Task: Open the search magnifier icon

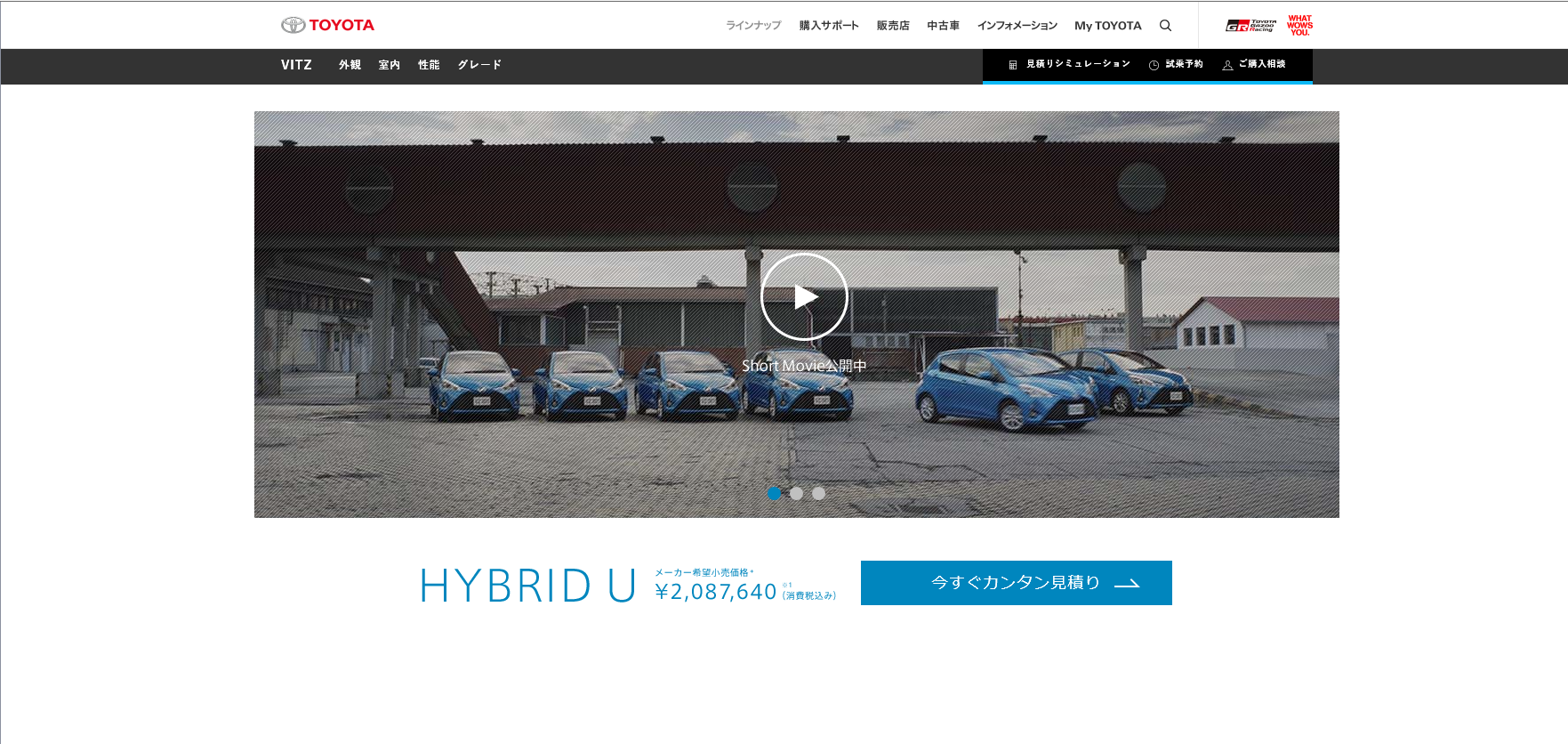Action: tap(1165, 26)
